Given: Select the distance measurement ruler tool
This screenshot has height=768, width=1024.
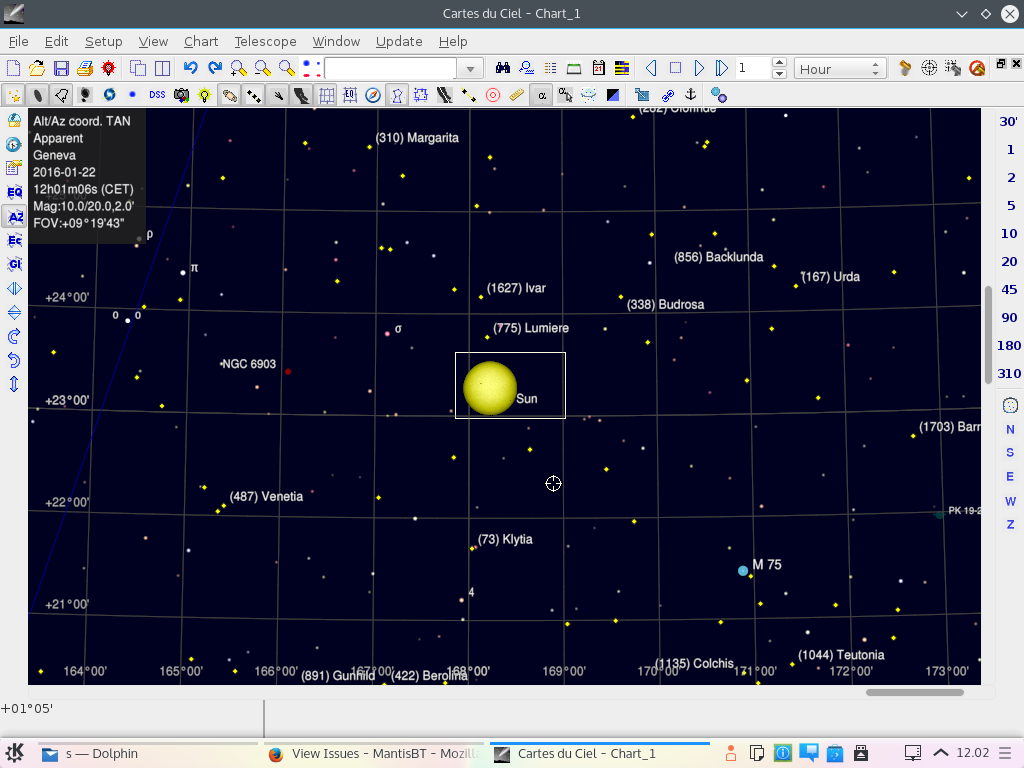Looking at the screenshot, I should click(517, 95).
